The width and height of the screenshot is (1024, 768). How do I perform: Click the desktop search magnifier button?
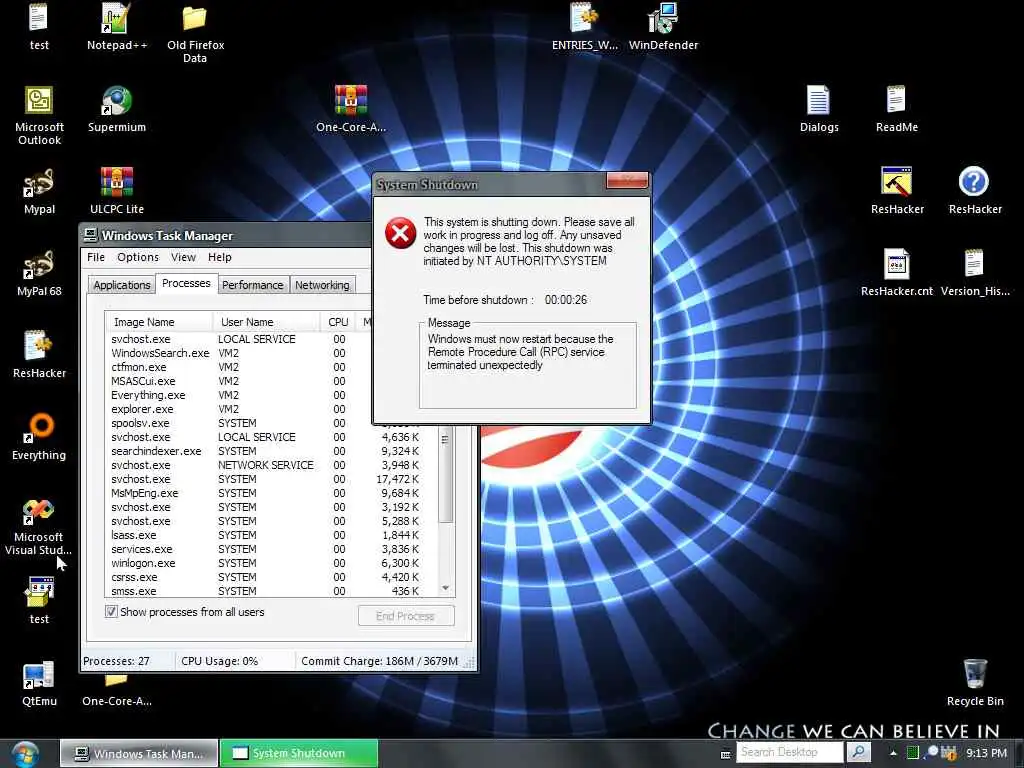point(859,752)
